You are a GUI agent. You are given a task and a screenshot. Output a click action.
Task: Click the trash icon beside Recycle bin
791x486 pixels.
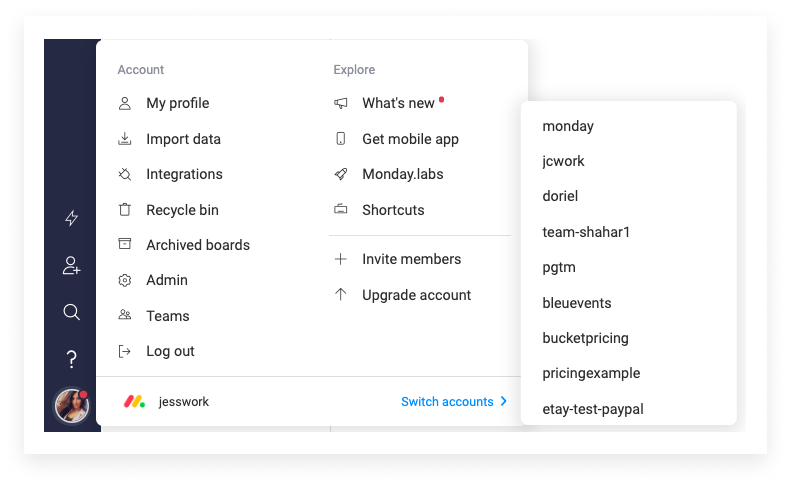tap(125, 209)
